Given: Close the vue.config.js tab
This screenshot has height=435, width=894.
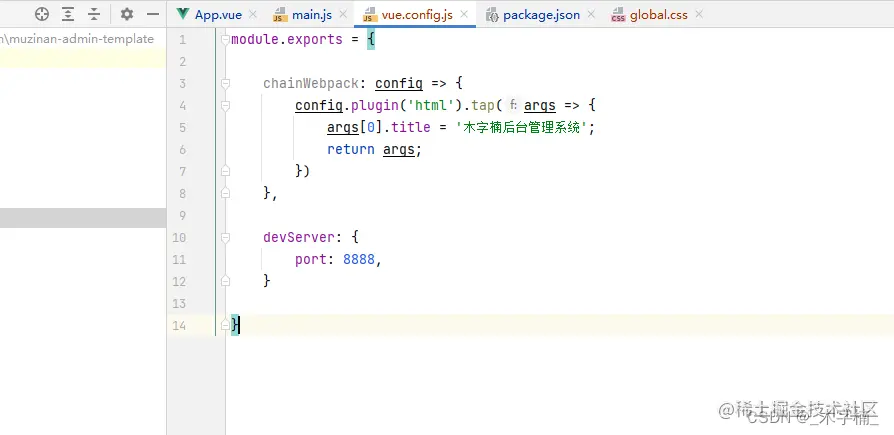Looking at the screenshot, I should pyautogui.click(x=464, y=15).
